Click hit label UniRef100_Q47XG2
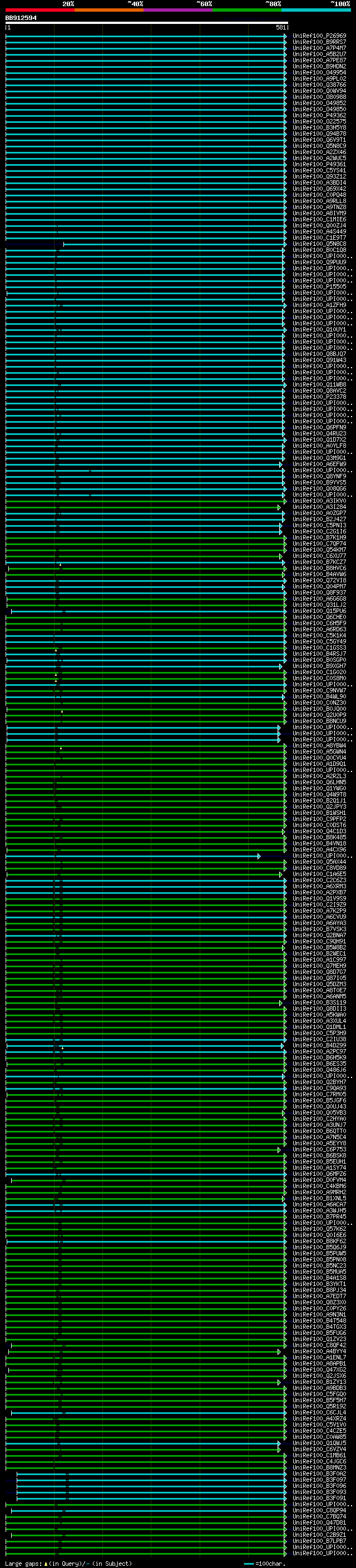This screenshot has width=356, height=1568. (319, 1369)
